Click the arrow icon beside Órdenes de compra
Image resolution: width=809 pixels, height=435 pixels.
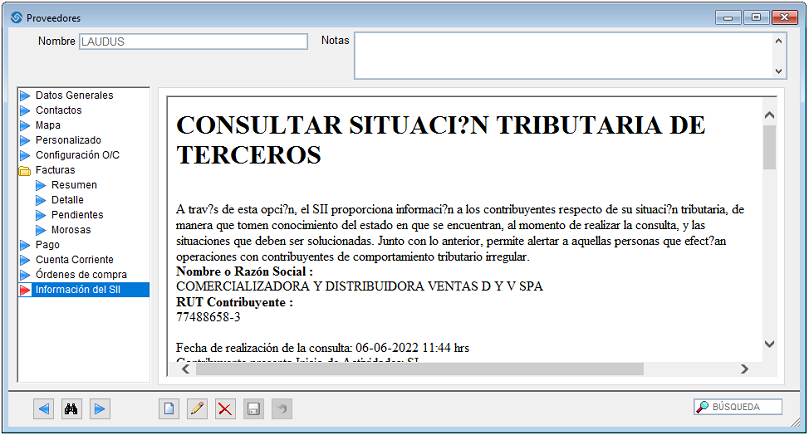point(25,275)
